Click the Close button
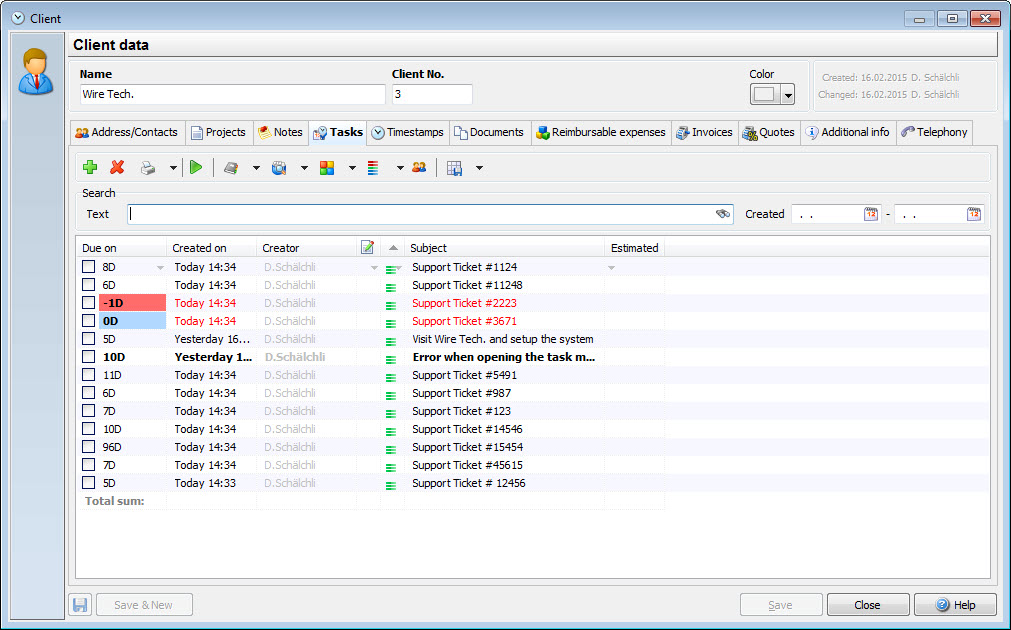1011x630 pixels. [867, 605]
